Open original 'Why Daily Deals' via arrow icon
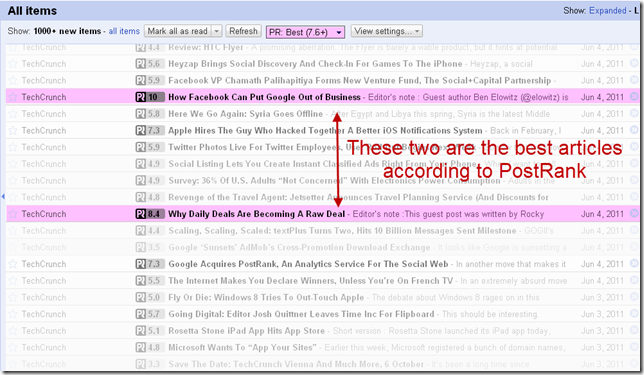The image size is (644, 375). [x=634, y=213]
